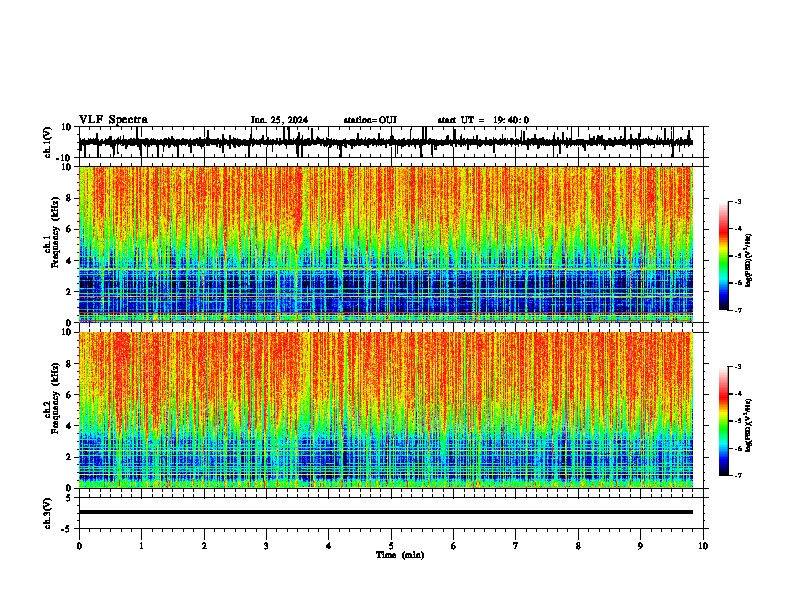This screenshot has height=612, width=792.
Task: Click the ch.3 flat voltage trace line
Action: pos(386,512)
